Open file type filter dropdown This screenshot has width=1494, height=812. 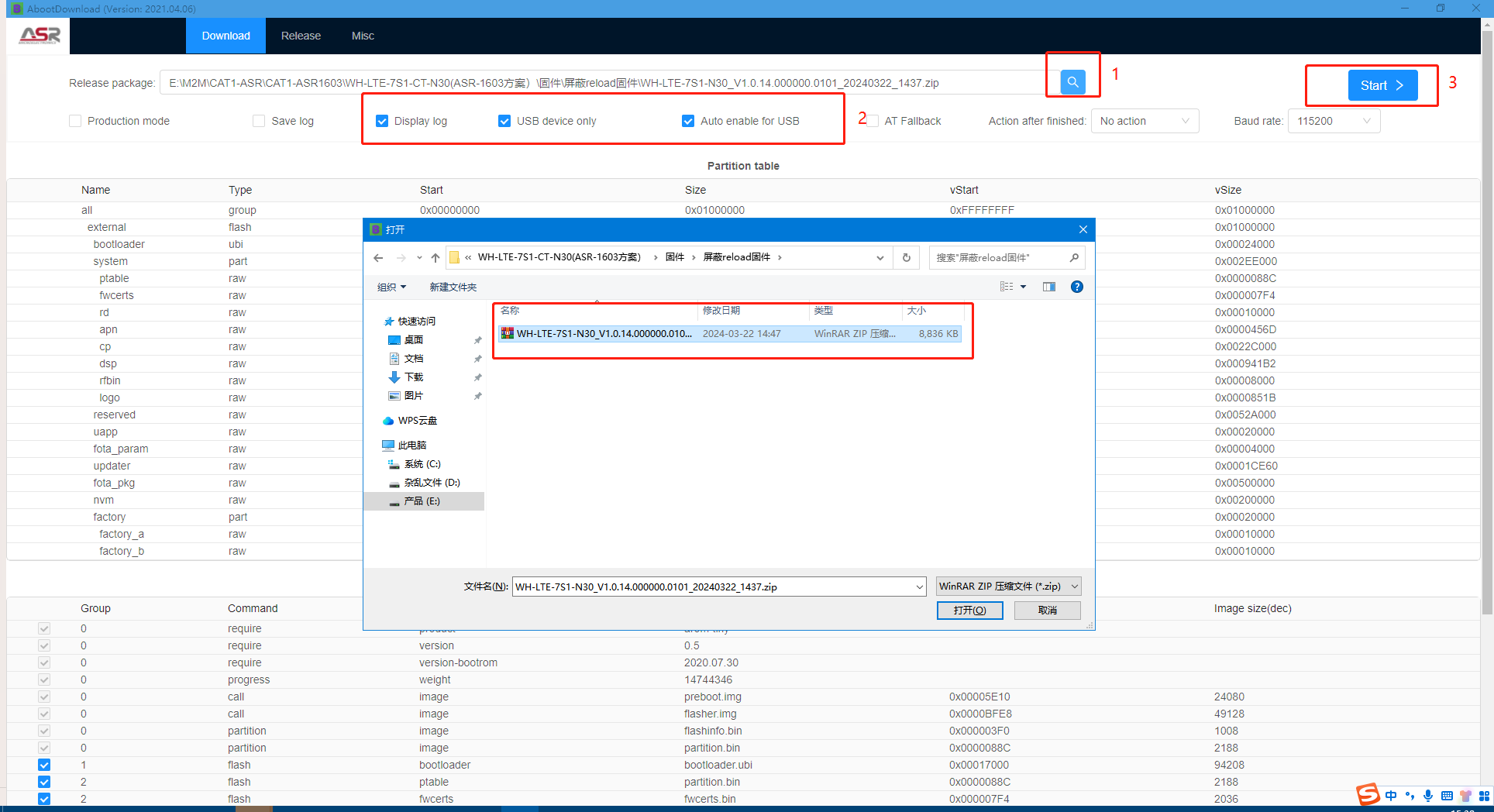tap(1008, 587)
